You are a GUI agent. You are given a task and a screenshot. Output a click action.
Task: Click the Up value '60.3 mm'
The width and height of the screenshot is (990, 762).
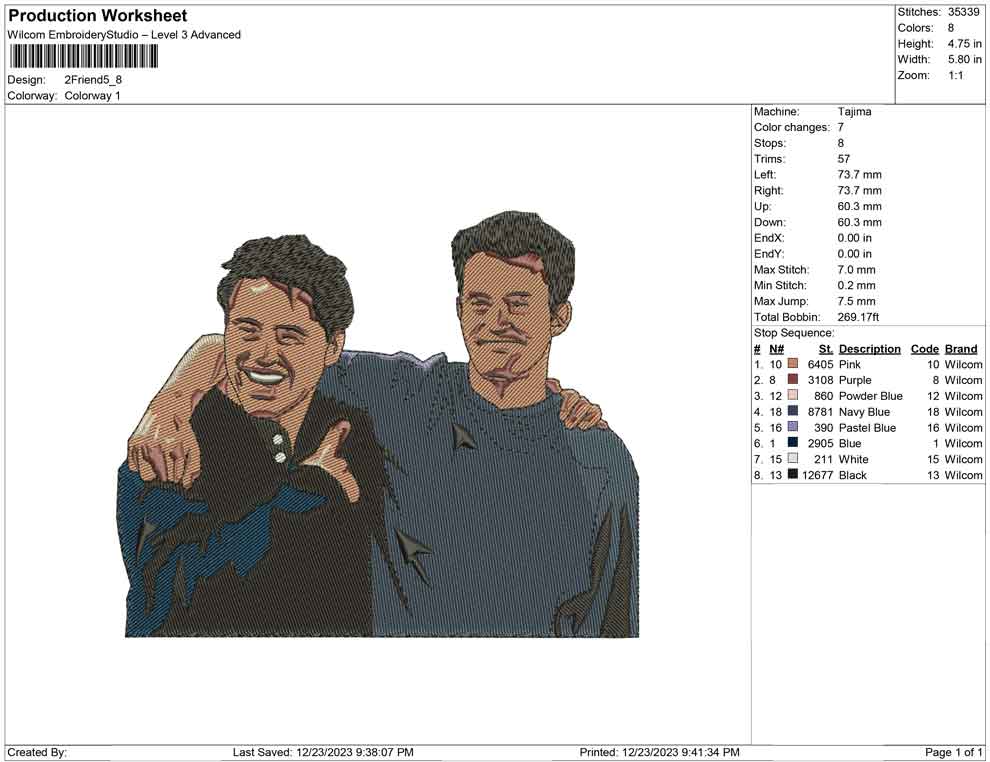(859, 206)
